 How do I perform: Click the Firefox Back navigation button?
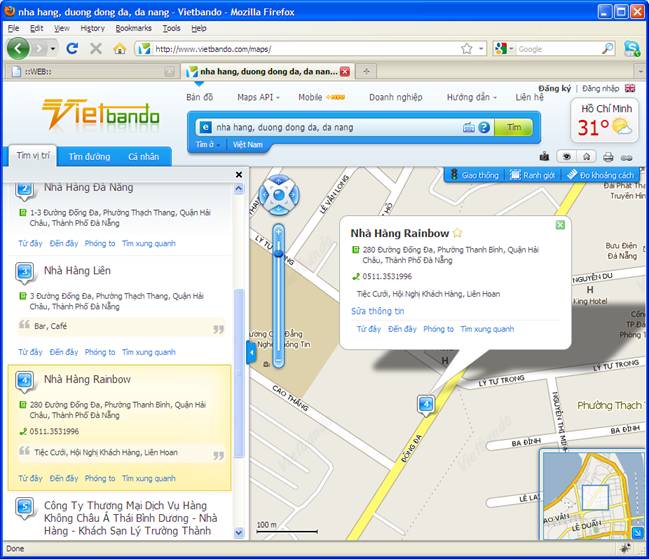[x=18, y=49]
